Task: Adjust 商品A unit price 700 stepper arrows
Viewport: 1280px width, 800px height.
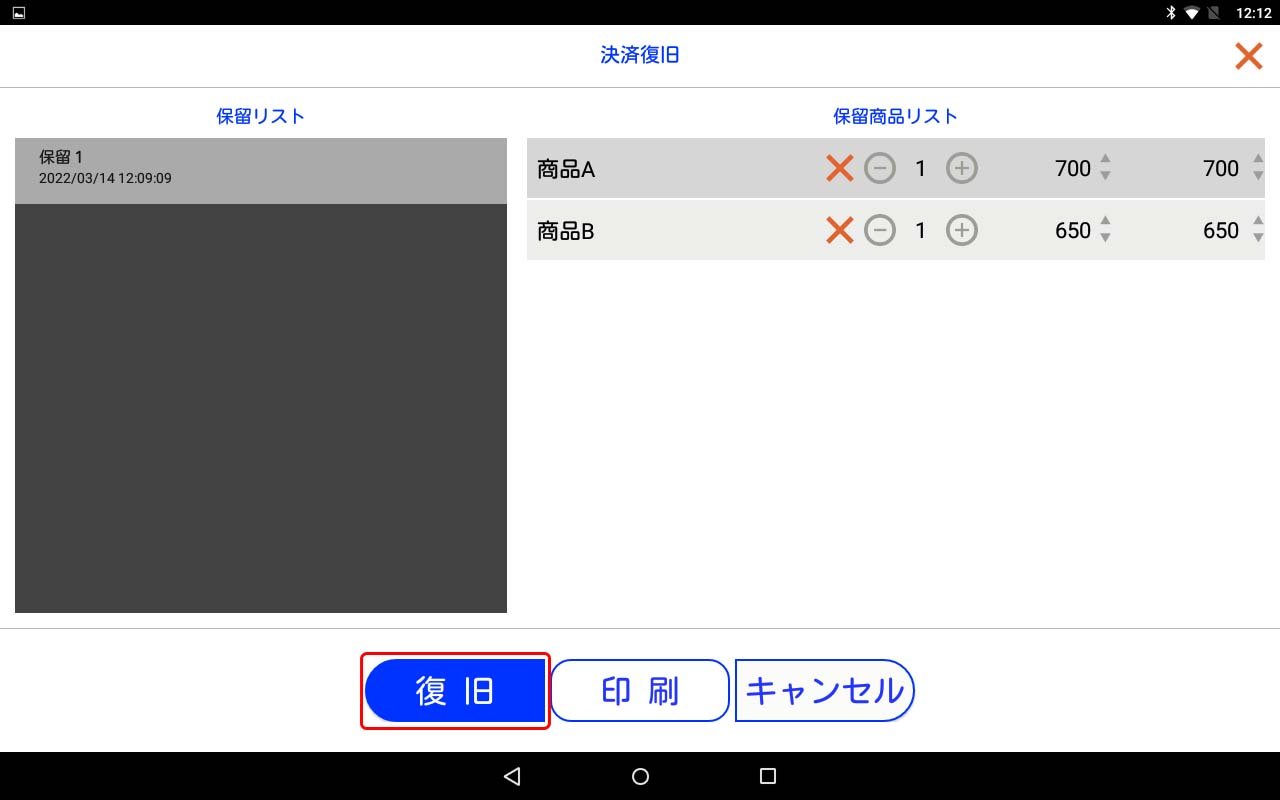Action: point(1105,168)
